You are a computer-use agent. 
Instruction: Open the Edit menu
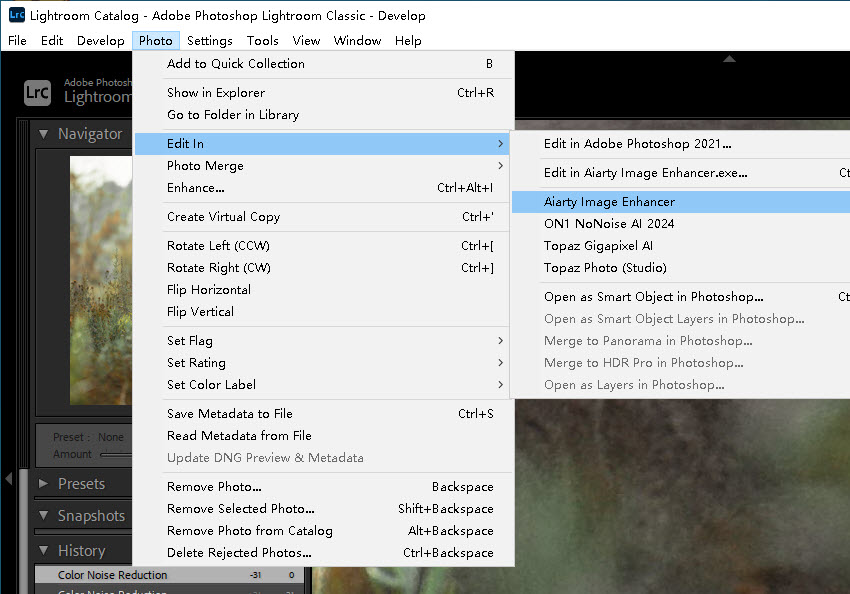pyautogui.click(x=52, y=41)
